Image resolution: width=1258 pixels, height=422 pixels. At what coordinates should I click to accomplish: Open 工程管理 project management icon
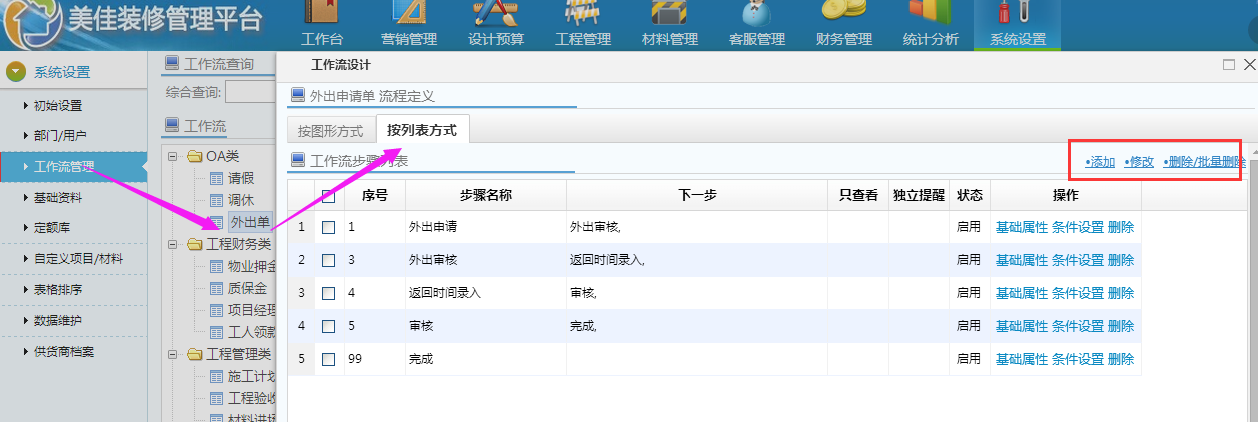click(582, 14)
